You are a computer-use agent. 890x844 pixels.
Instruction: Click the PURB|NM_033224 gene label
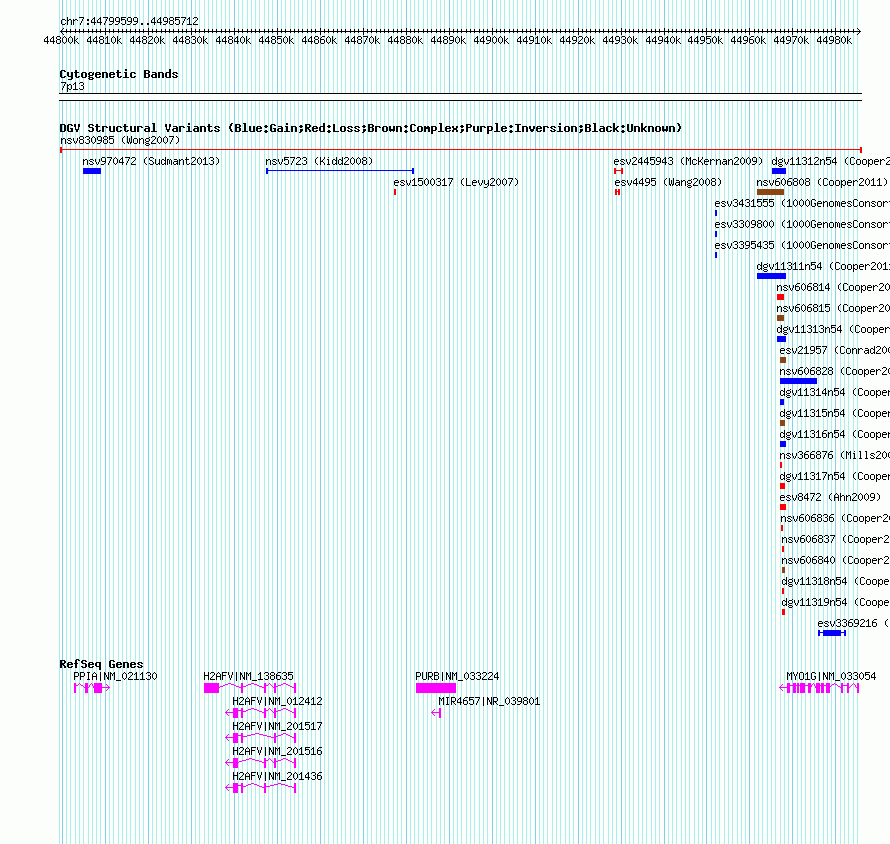pos(457,677)
